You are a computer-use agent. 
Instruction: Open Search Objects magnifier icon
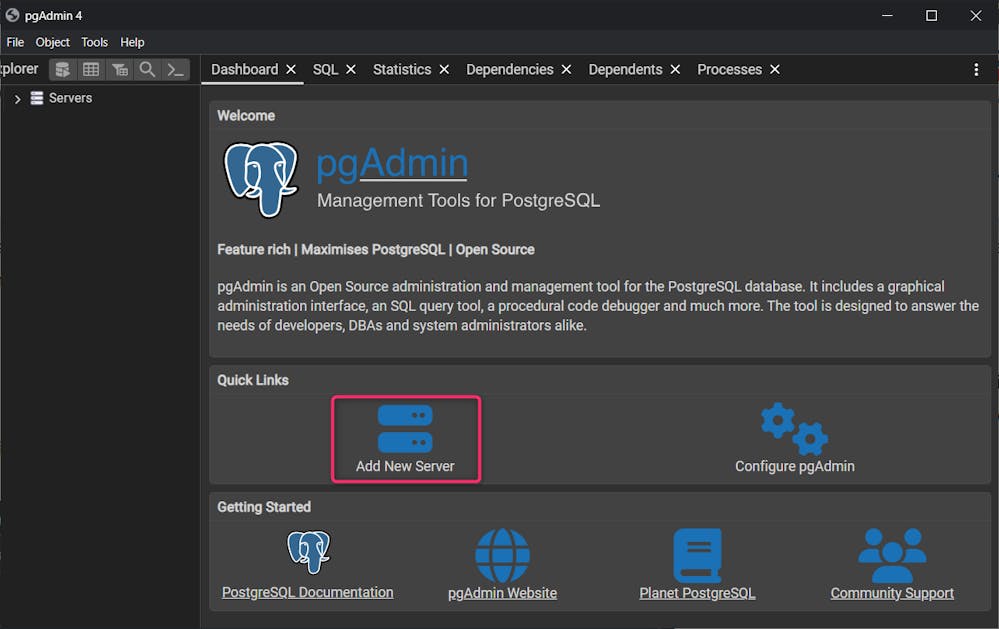tap(147, 69)
